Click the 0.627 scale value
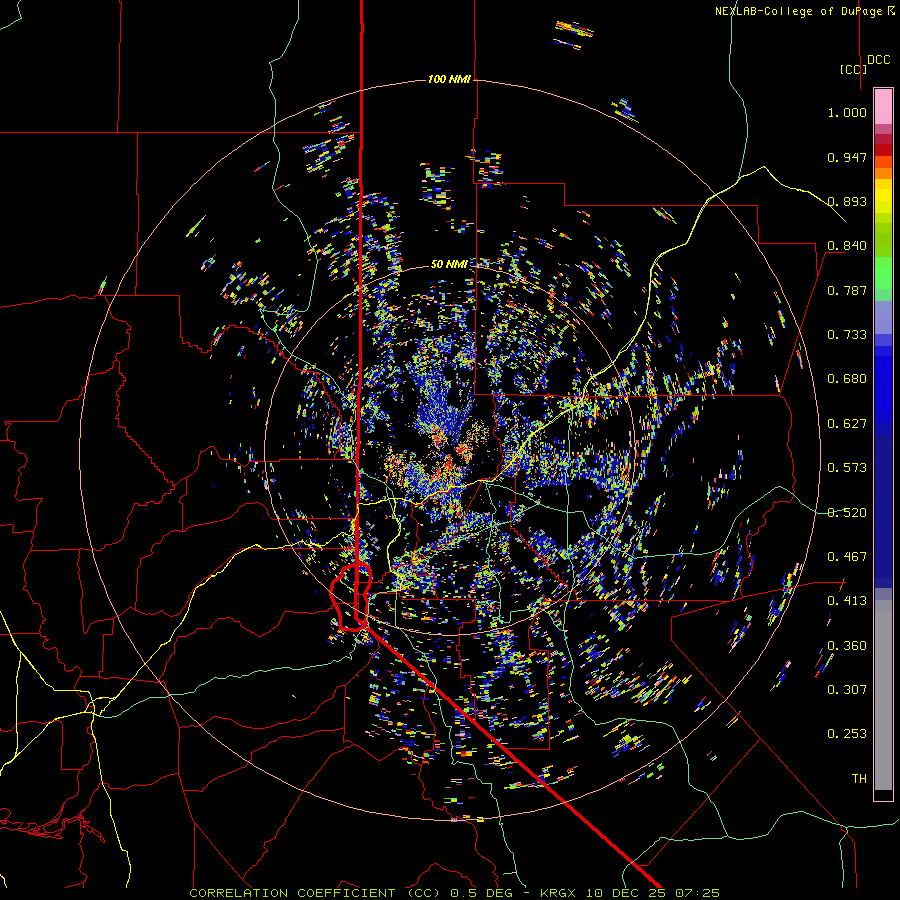The width and height of the screenshot is (900, 900). 847,424
